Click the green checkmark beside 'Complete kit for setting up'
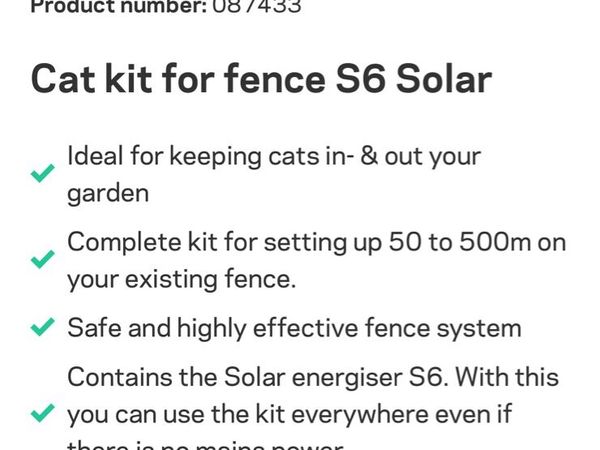Screen dimensions: 600x450 pos(42,259)
